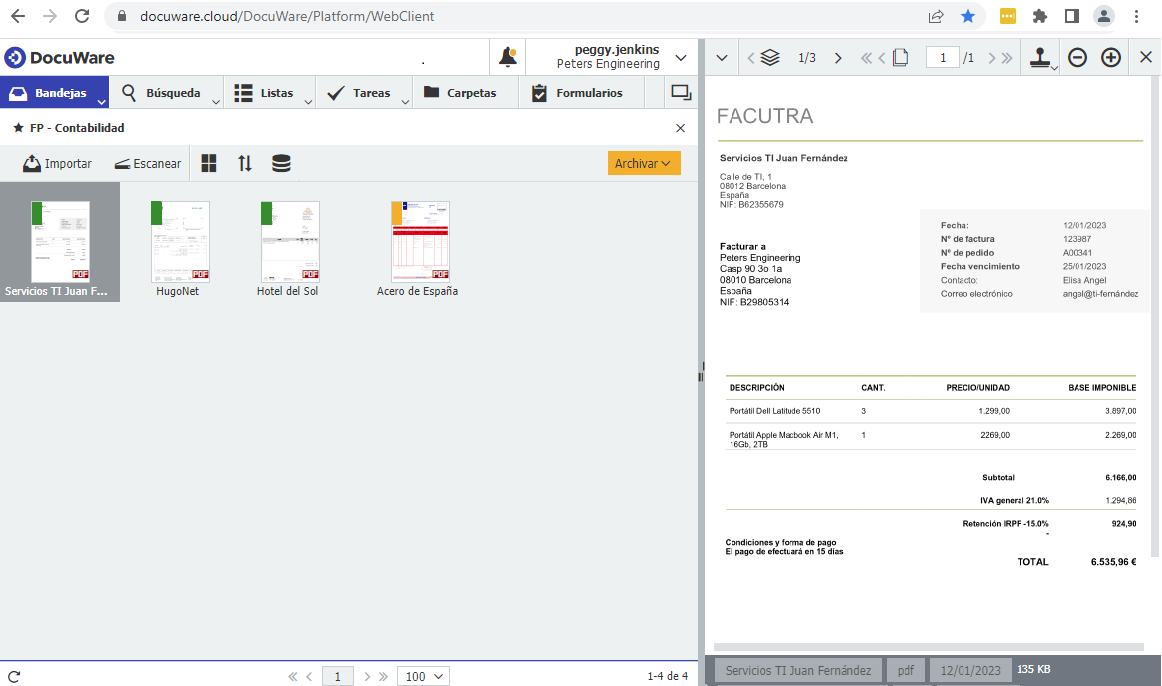1162x686 pixels.
Task: Open the Búsqueda tab
Action: [166, 93]
